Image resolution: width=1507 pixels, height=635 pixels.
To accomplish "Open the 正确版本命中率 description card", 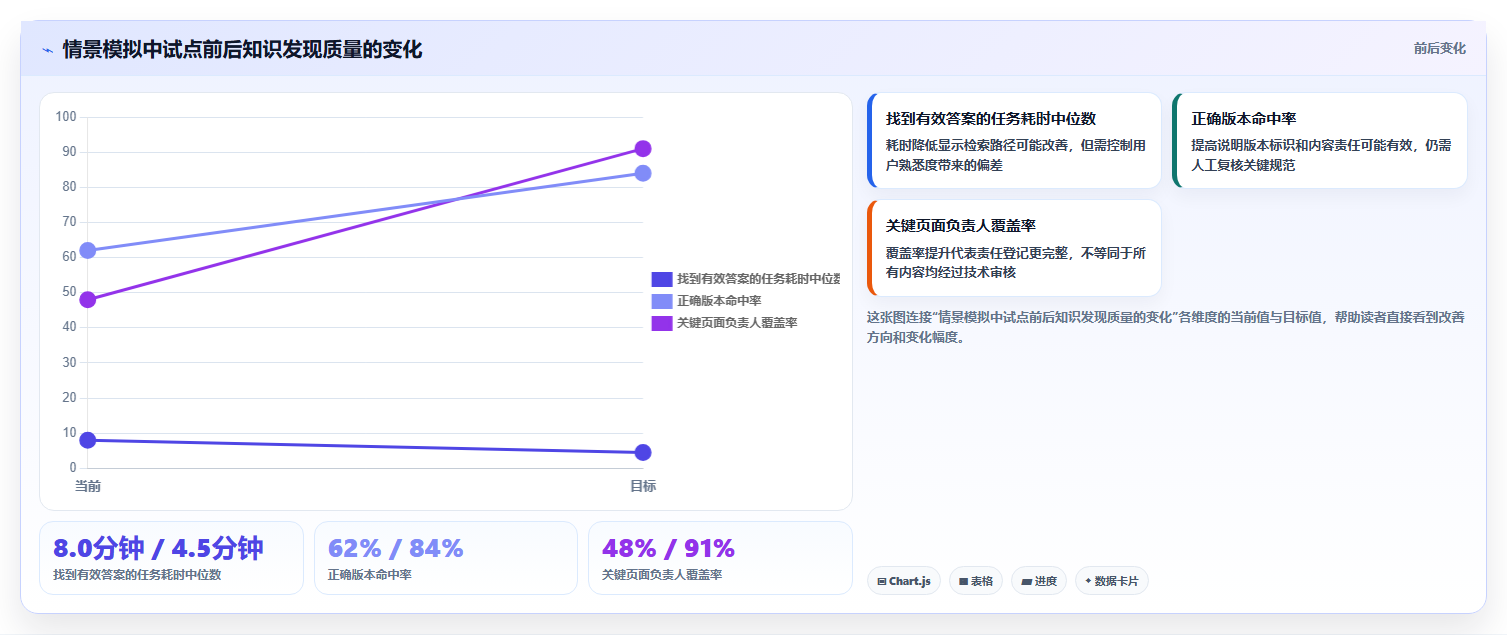I will click(x=1319, y=141).
